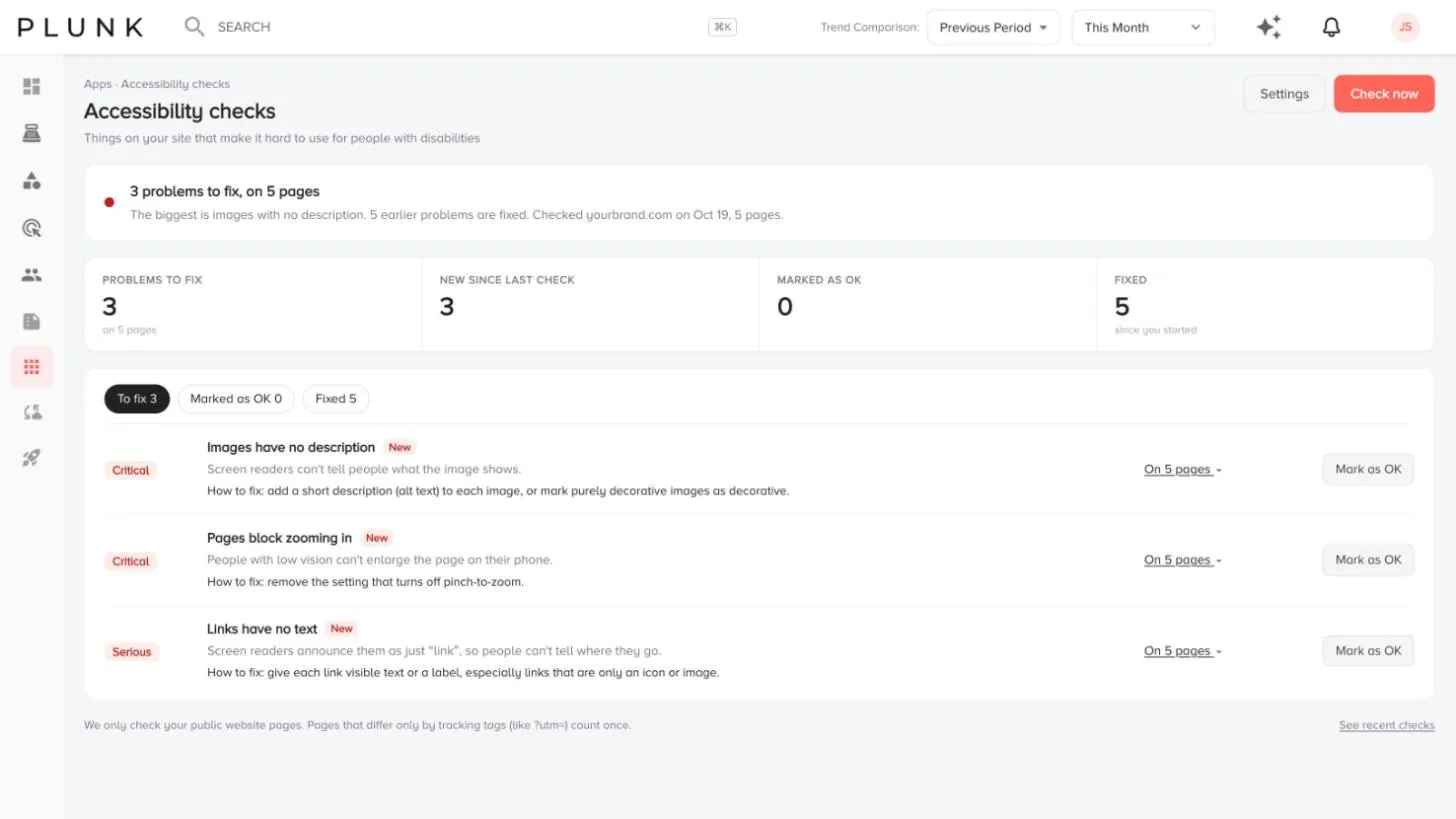Click the New tag beside Images have no description
This screenshot has height=819, width=1456.
[400, 447]
